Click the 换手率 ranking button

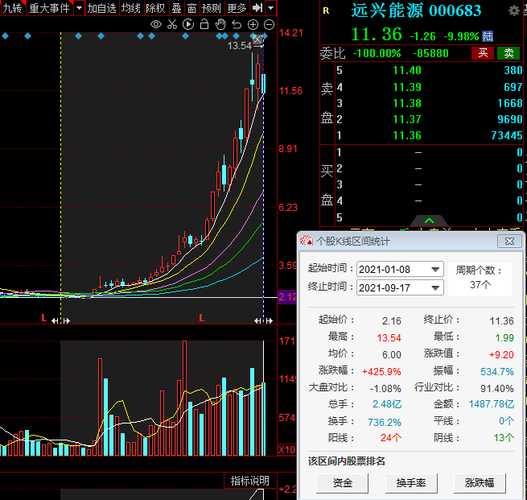tap(411, 483)
